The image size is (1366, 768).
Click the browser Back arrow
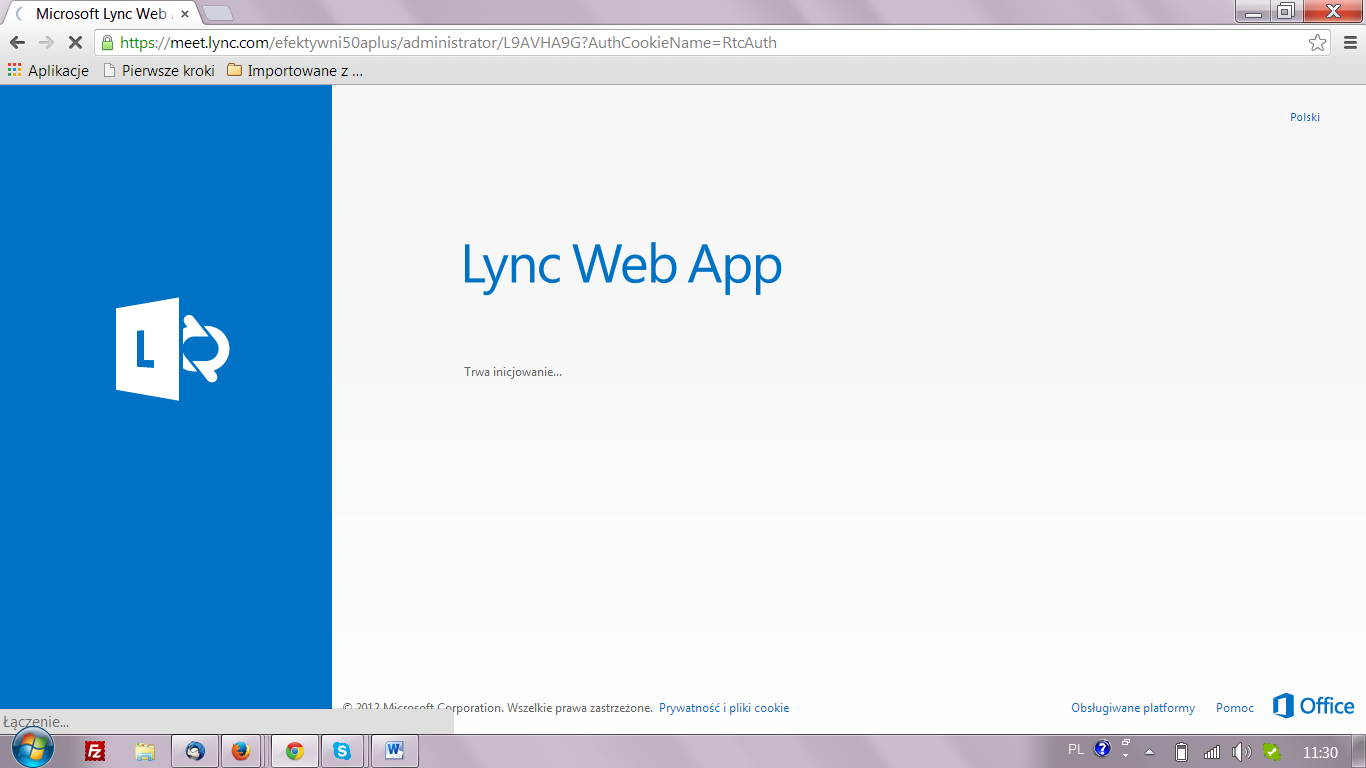pos(17,43)
